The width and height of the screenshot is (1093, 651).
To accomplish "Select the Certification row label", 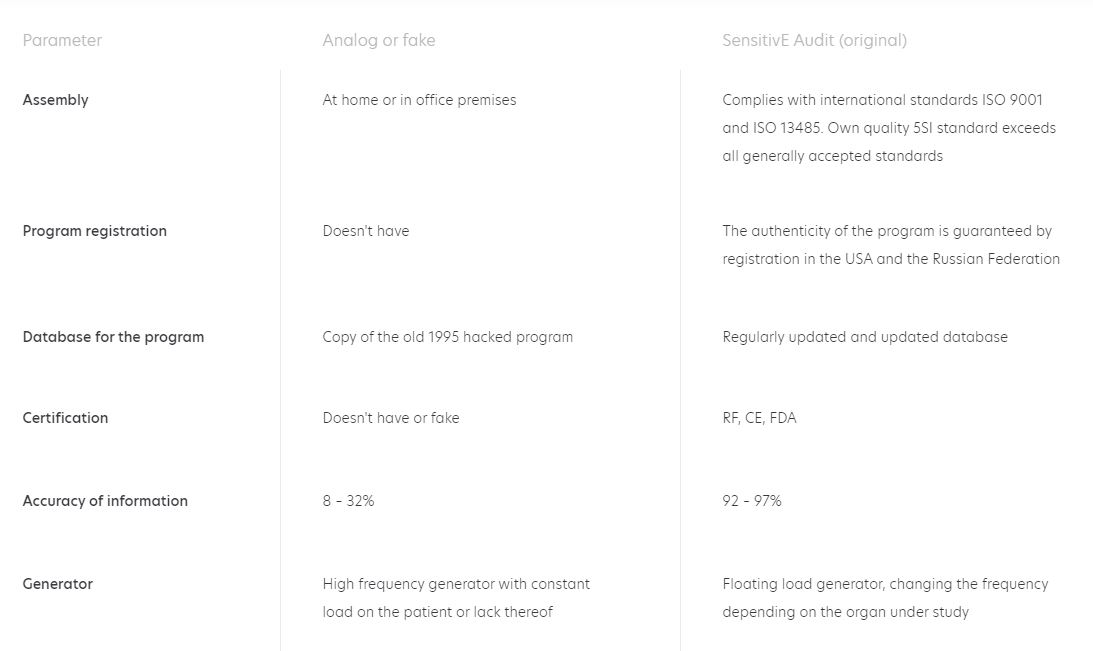I will 65,418.
